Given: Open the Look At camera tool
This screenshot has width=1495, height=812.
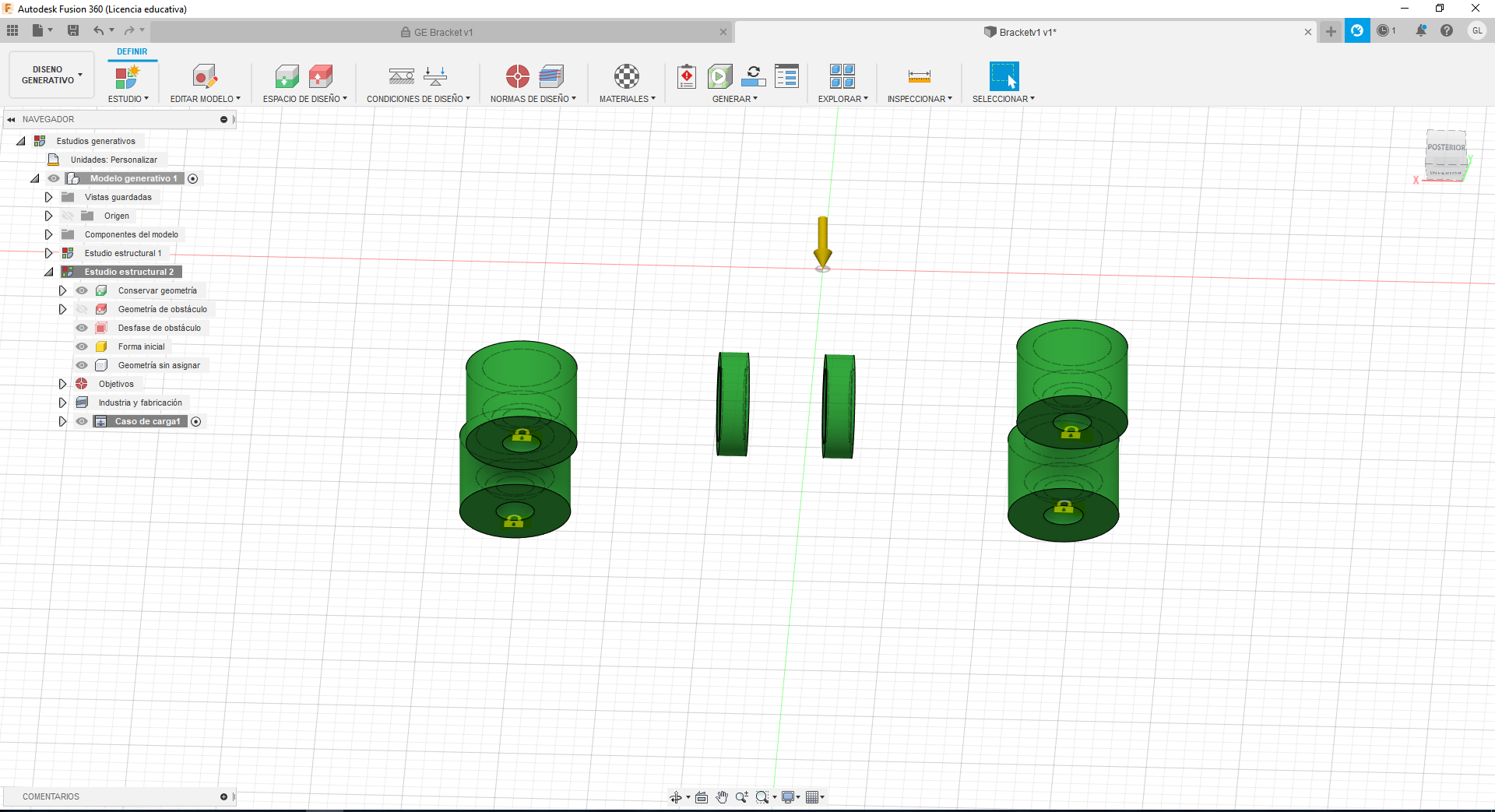Looking at the screenshot, I should click(x=702, y=797).
